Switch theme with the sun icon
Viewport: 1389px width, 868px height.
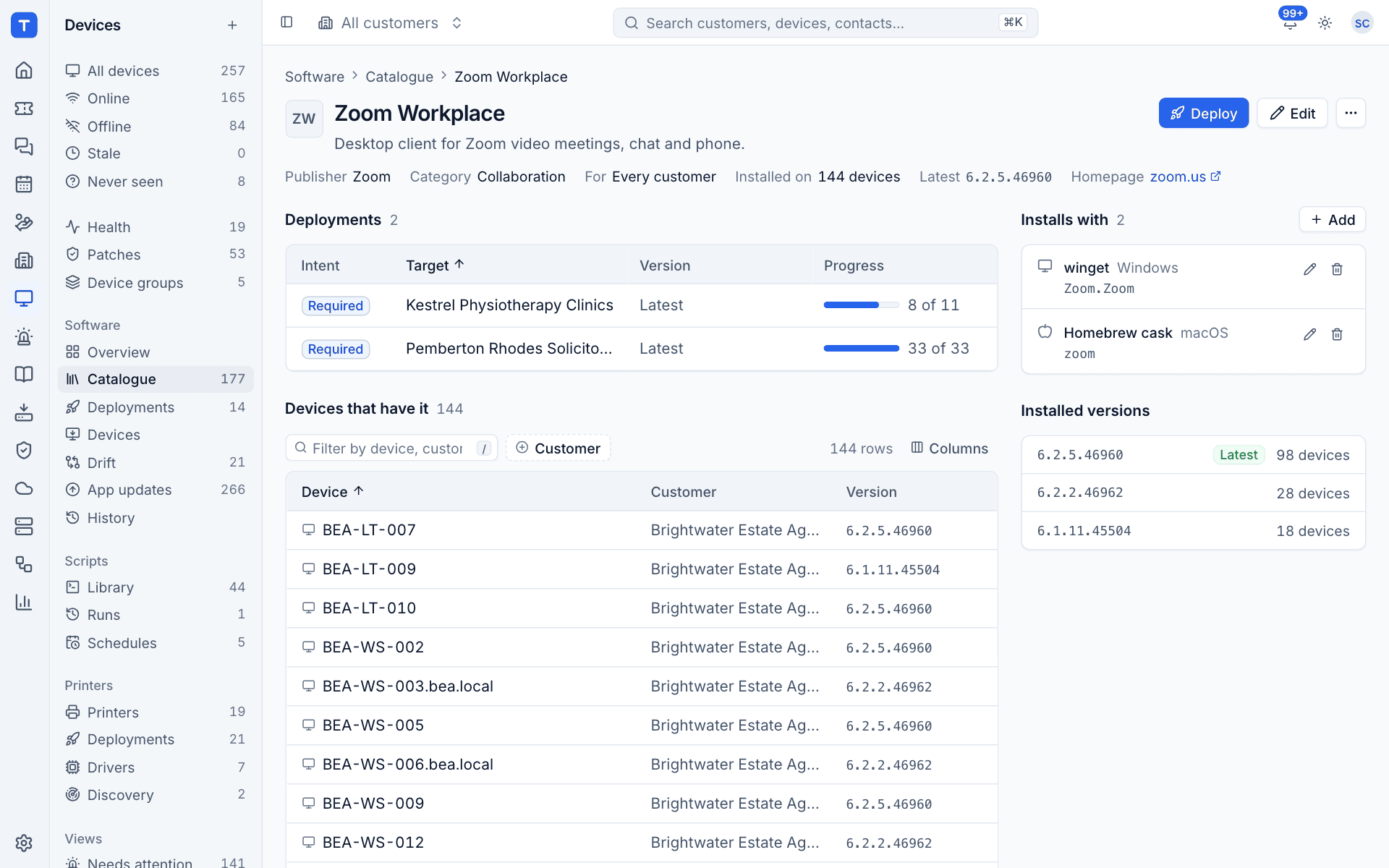1325,23
